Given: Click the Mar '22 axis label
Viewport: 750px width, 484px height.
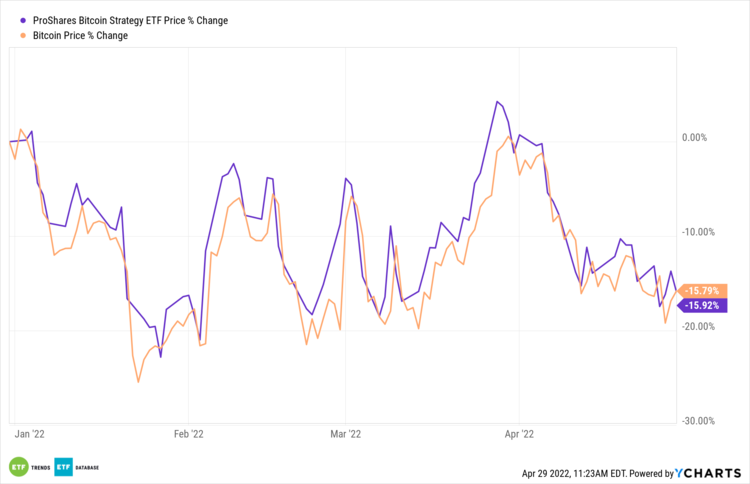Looking at the screenshot, I should pyautogui.click(x=344, y=435).
